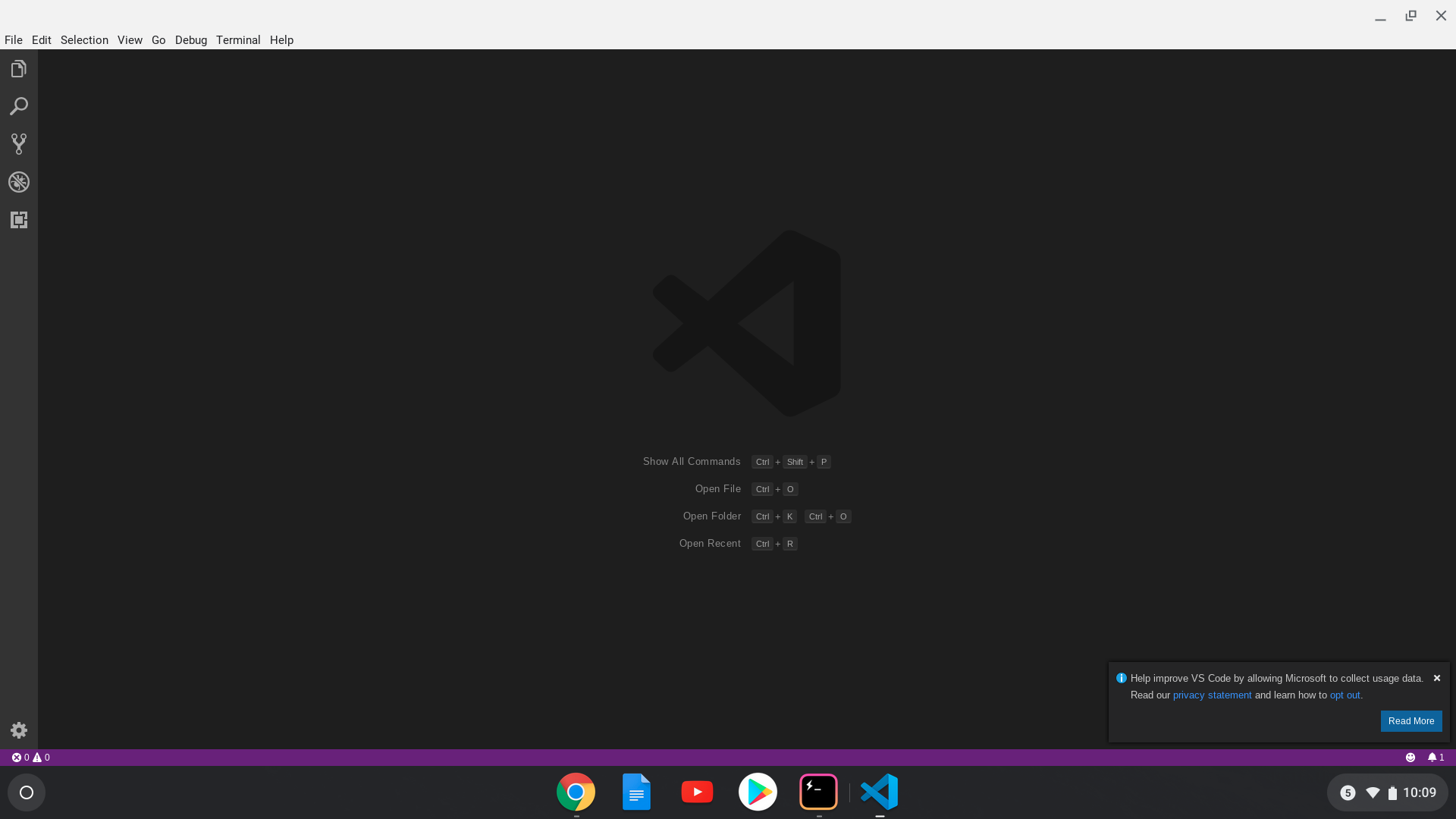Click the warnings count in status bar
This screenshot has height=819, width=1456.
[x=42, y=758]
